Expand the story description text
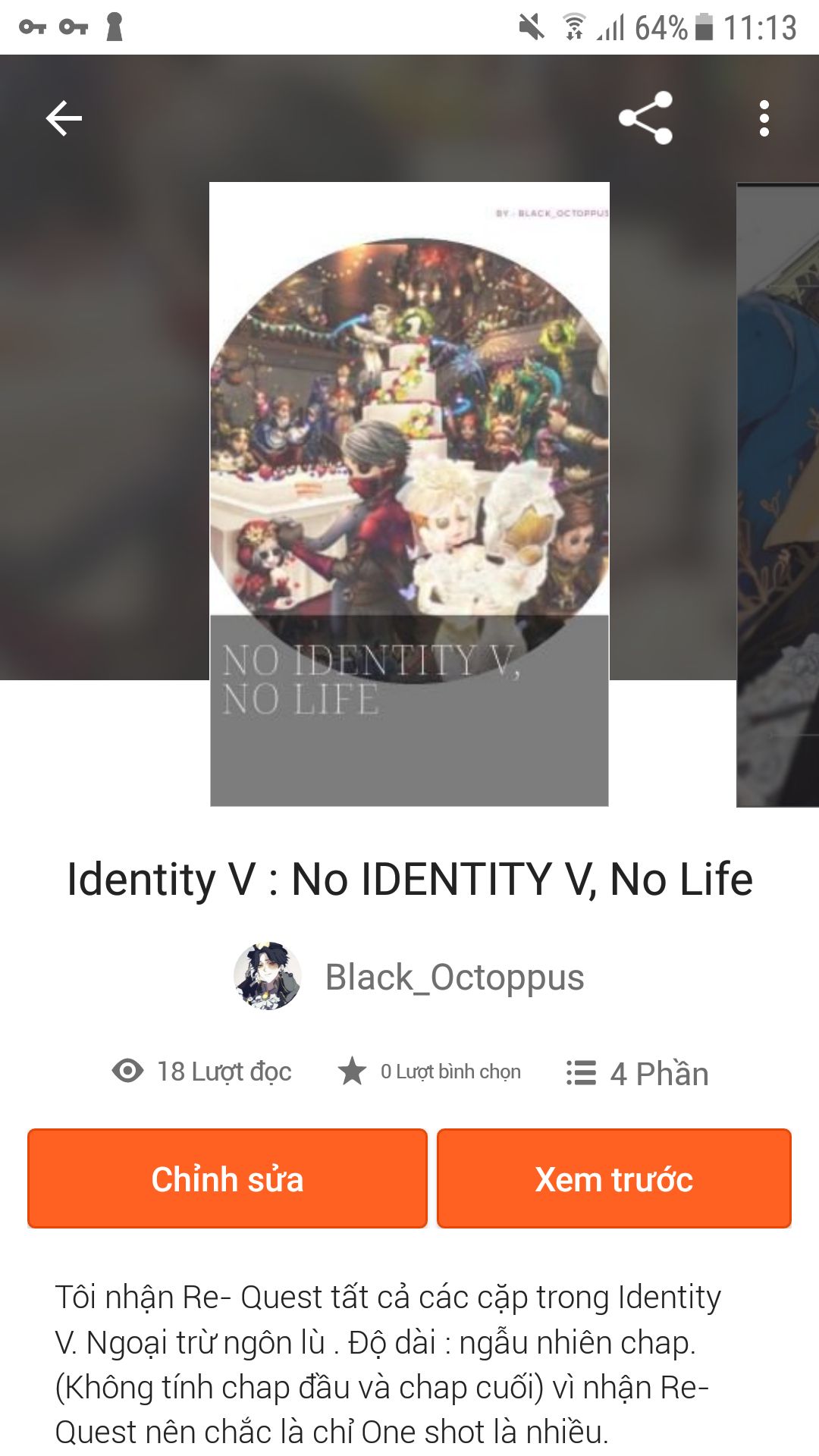 coord(388,1364)
